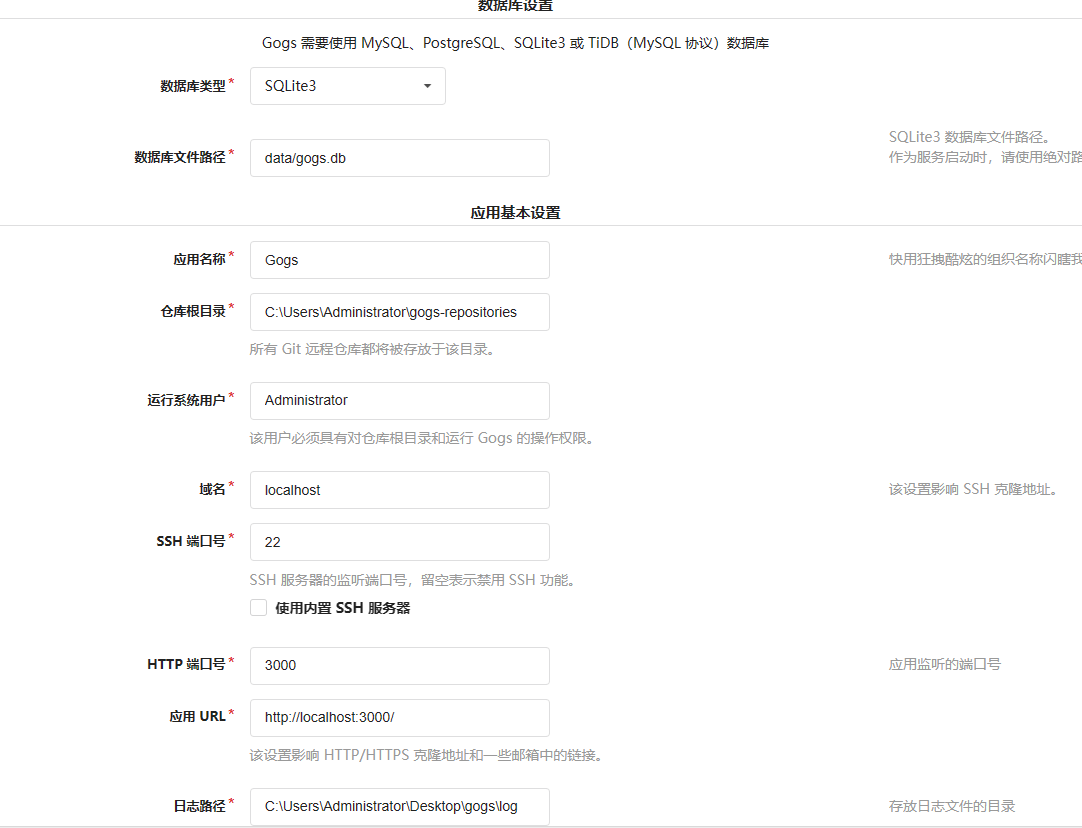Click the HTTP 端口号 field showing 3000
The height and width of the screenshot is (828, 1082).
pos(399,666)
